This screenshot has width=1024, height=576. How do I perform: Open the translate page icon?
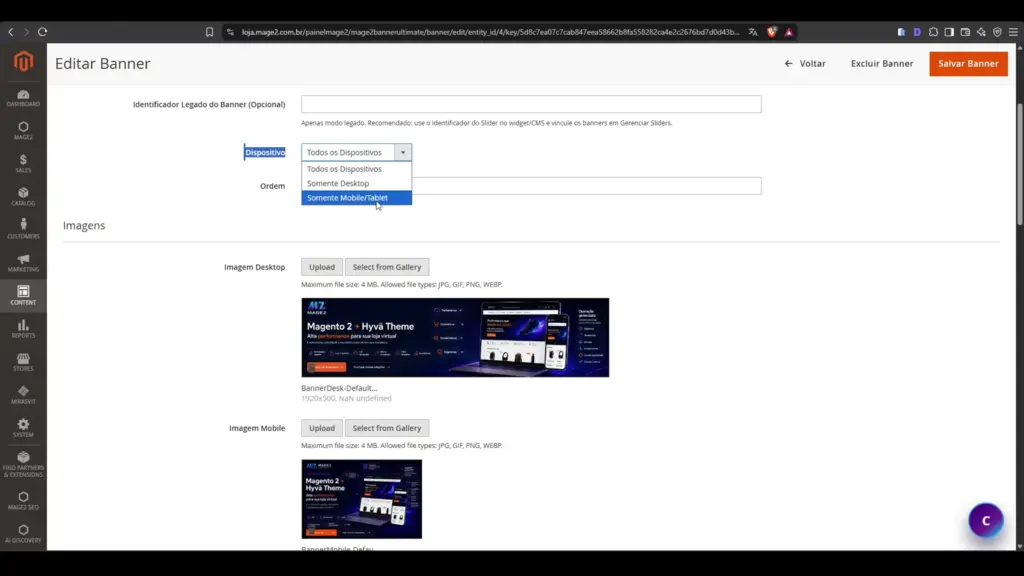(753, 32)
